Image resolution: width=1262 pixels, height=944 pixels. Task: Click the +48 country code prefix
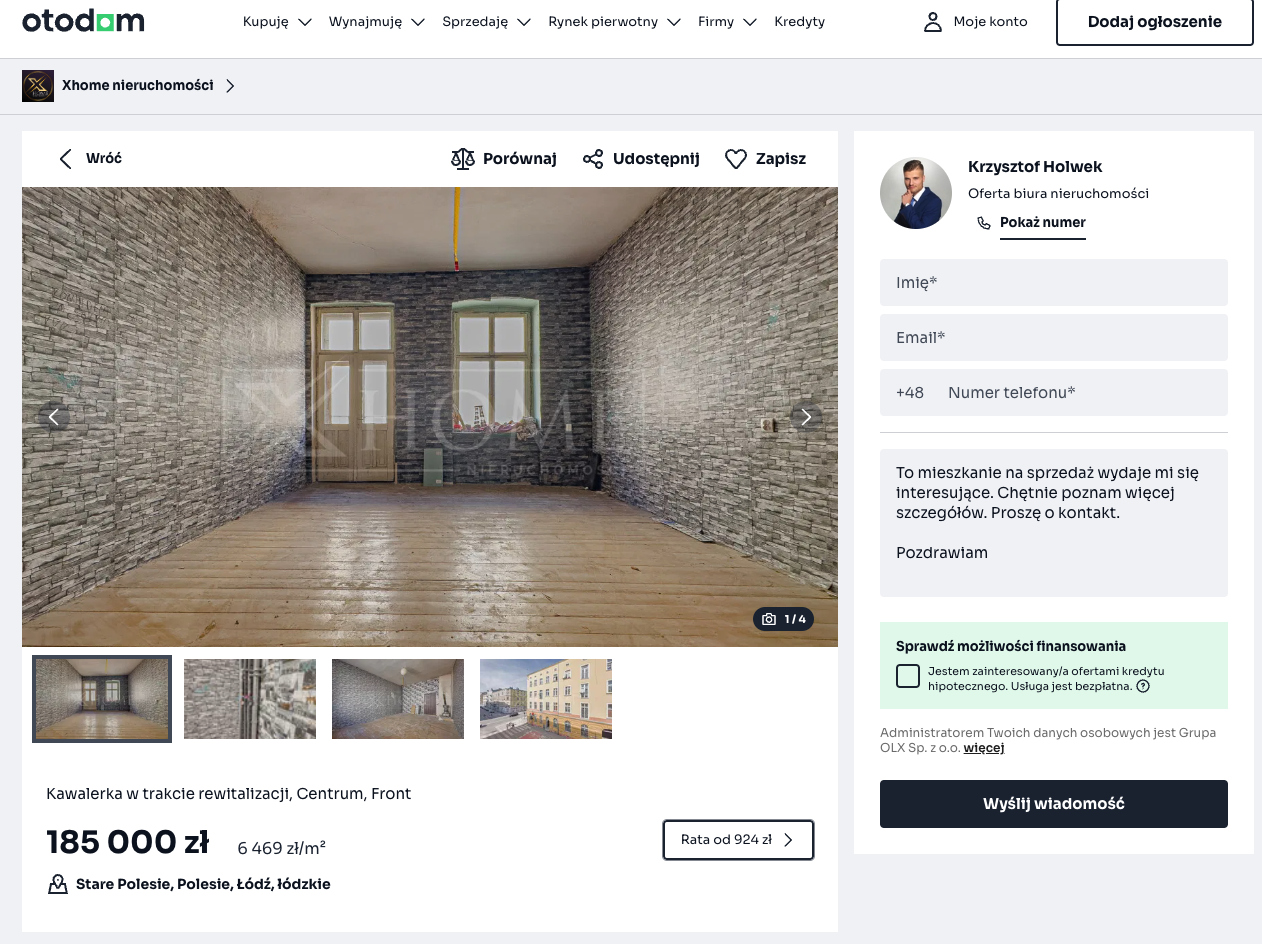coord(910,393)
